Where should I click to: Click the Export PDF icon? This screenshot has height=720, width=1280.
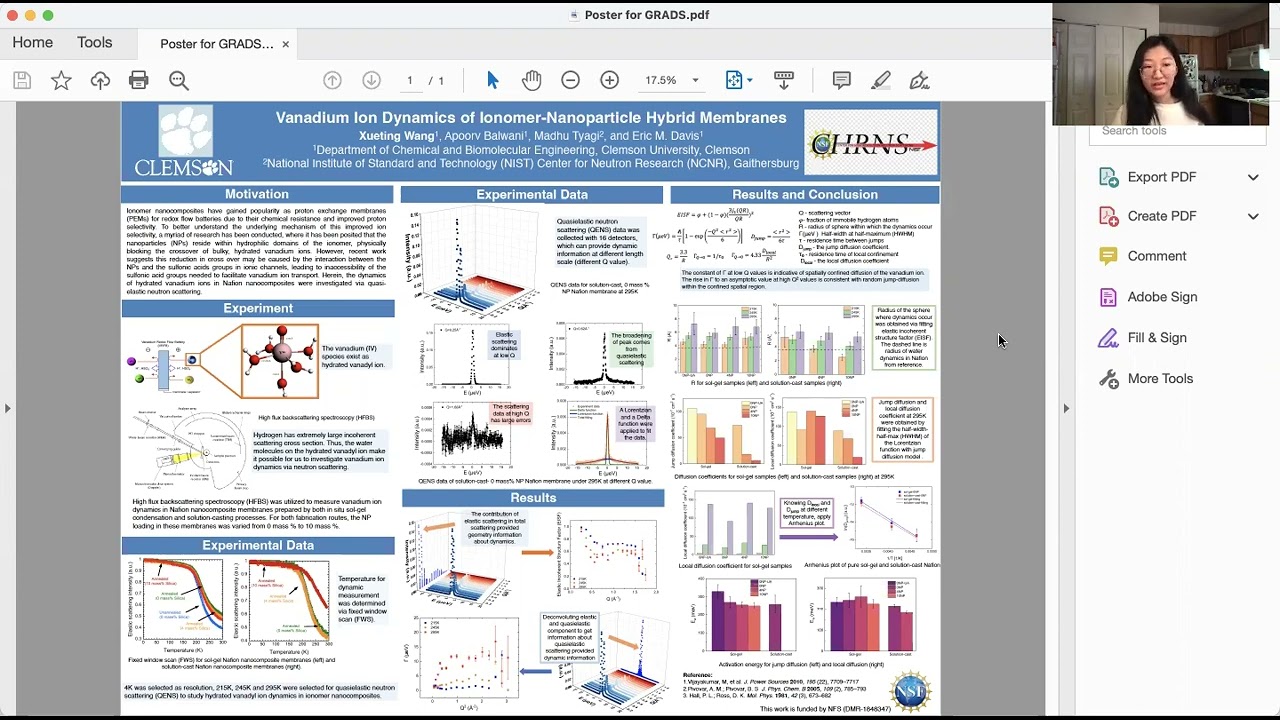click(1108, 177)
